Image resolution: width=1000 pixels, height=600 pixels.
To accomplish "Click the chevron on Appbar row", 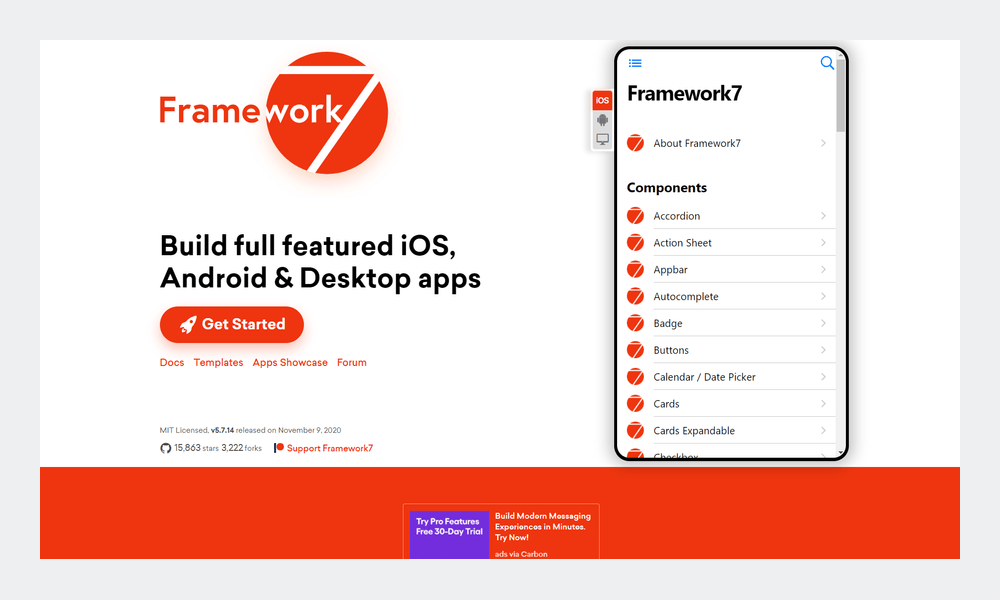I will tap(823, 270).
